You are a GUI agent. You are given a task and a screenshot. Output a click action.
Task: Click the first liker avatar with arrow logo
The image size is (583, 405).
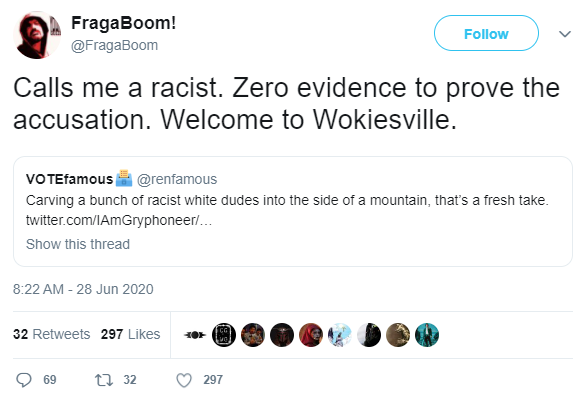click(194, 335)
